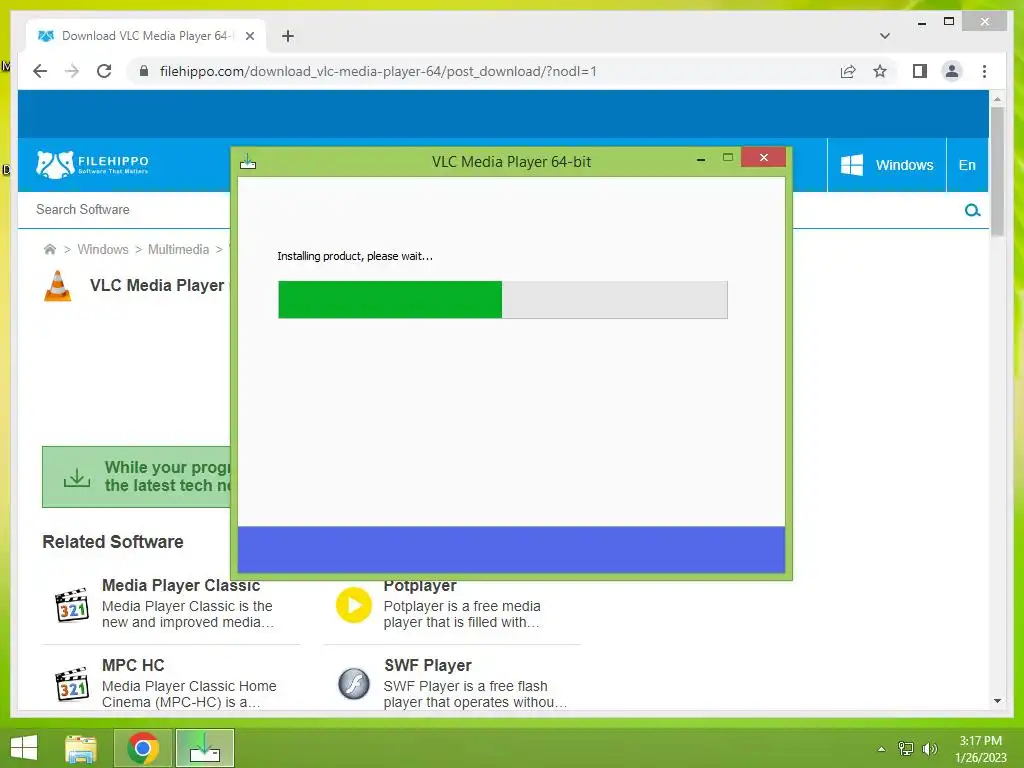Image resolution: width=1024 pixels, height=768 pixels.
Task: Click the Chrome forward arrow
Action: pyautogui.click(x=72, y=71)
